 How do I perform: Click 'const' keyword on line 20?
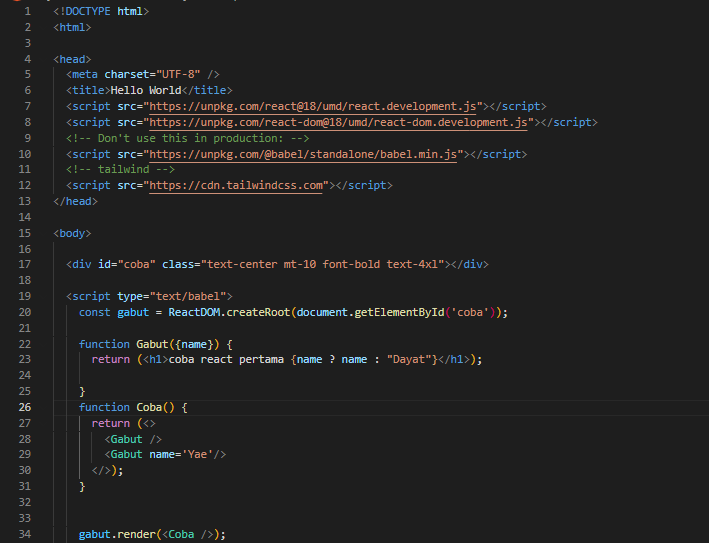click(95, 312)
